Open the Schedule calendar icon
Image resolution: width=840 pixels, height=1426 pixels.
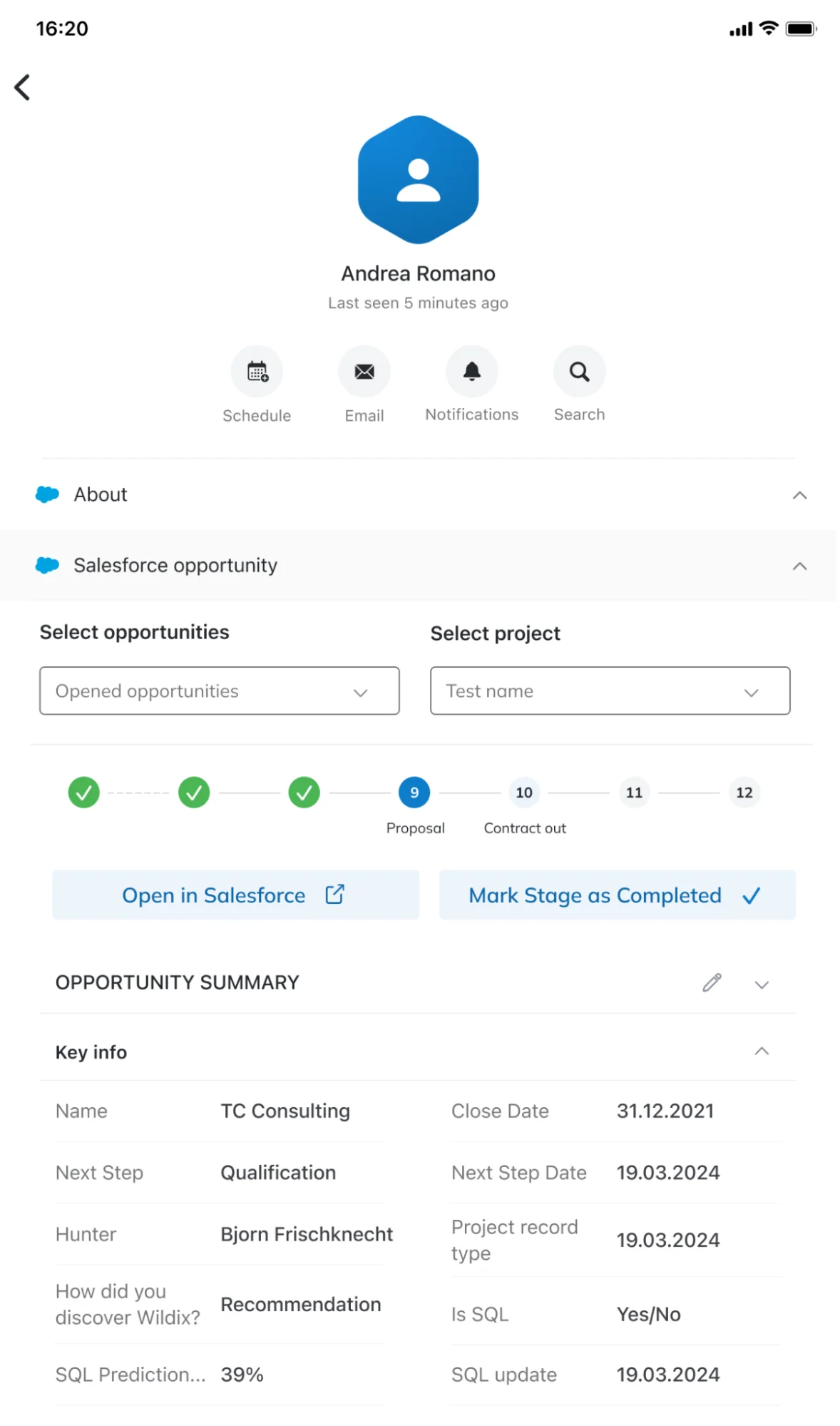coord(257,372)
